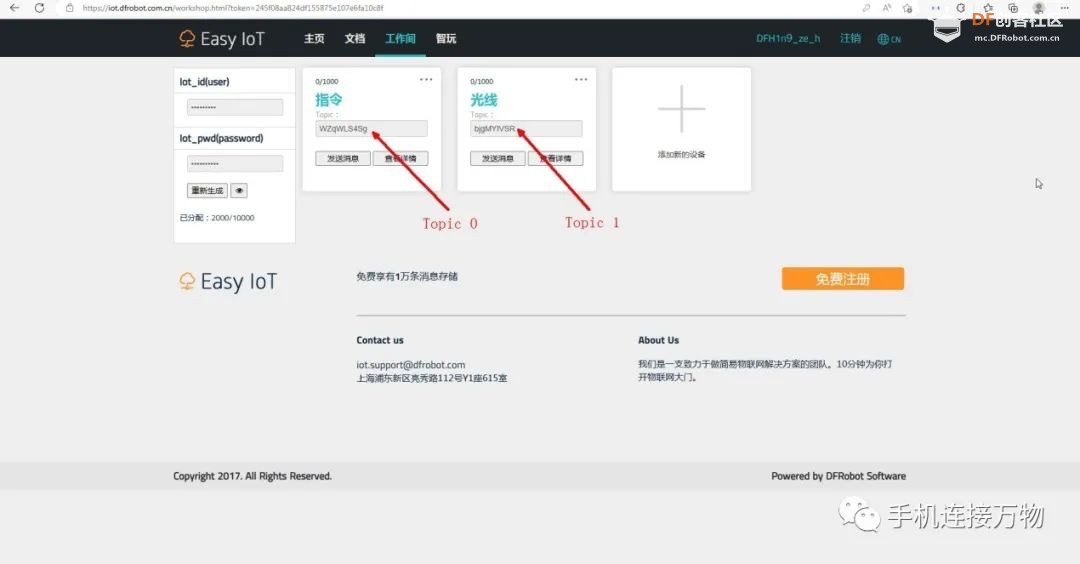Viewport: 1080px width, 564px height.
Task: Select topic field WZqWLS4Sg
Action: (371, 129)
